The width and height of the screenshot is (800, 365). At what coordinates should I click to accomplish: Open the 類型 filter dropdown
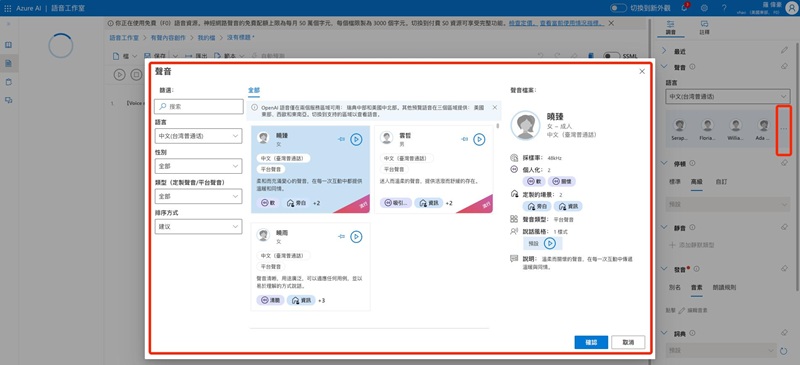point(198,196)
